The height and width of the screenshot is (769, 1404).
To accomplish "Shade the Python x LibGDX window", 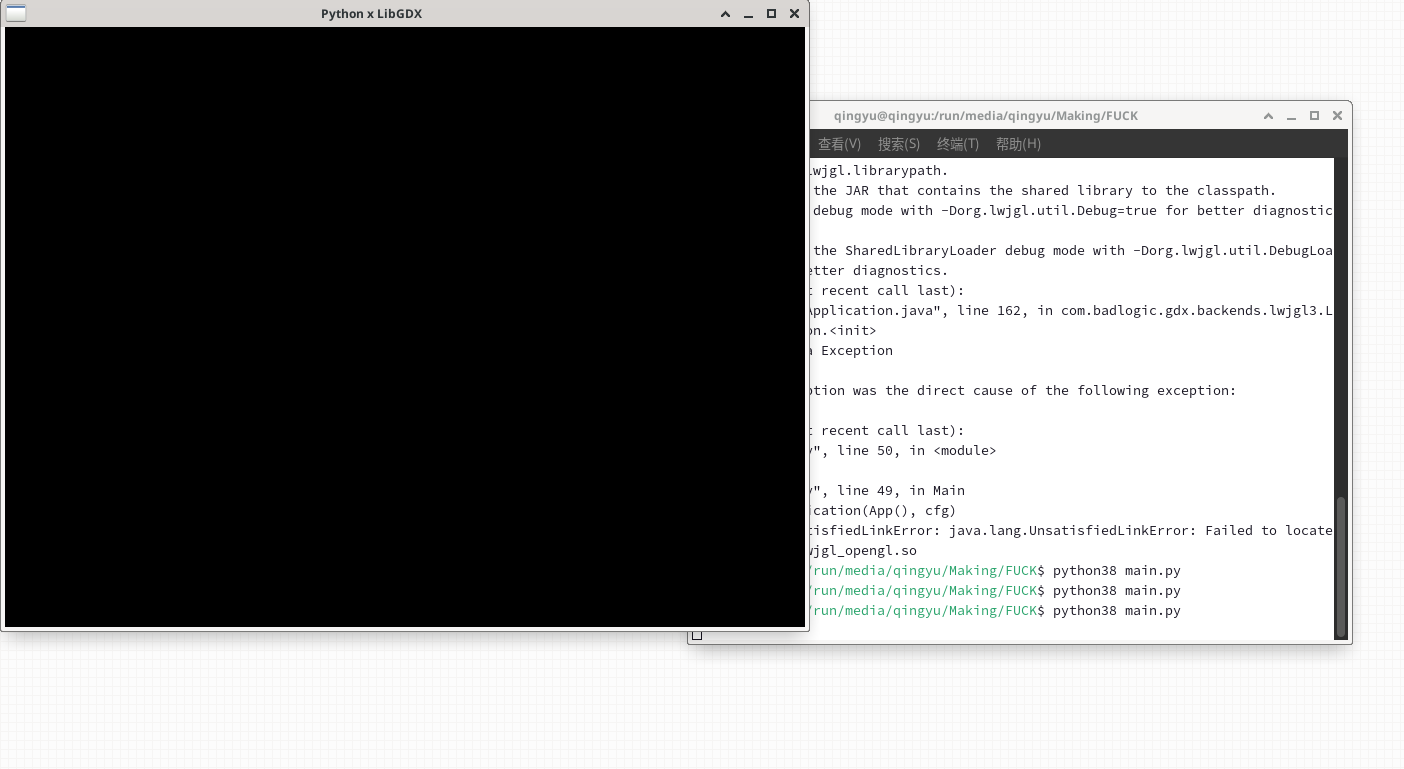I will 725,14.
